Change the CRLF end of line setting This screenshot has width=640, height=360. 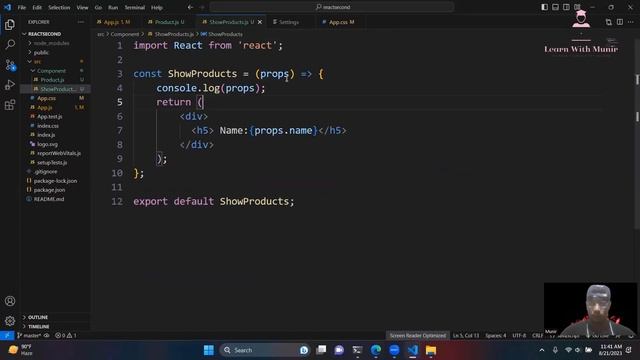pos(537,336)
